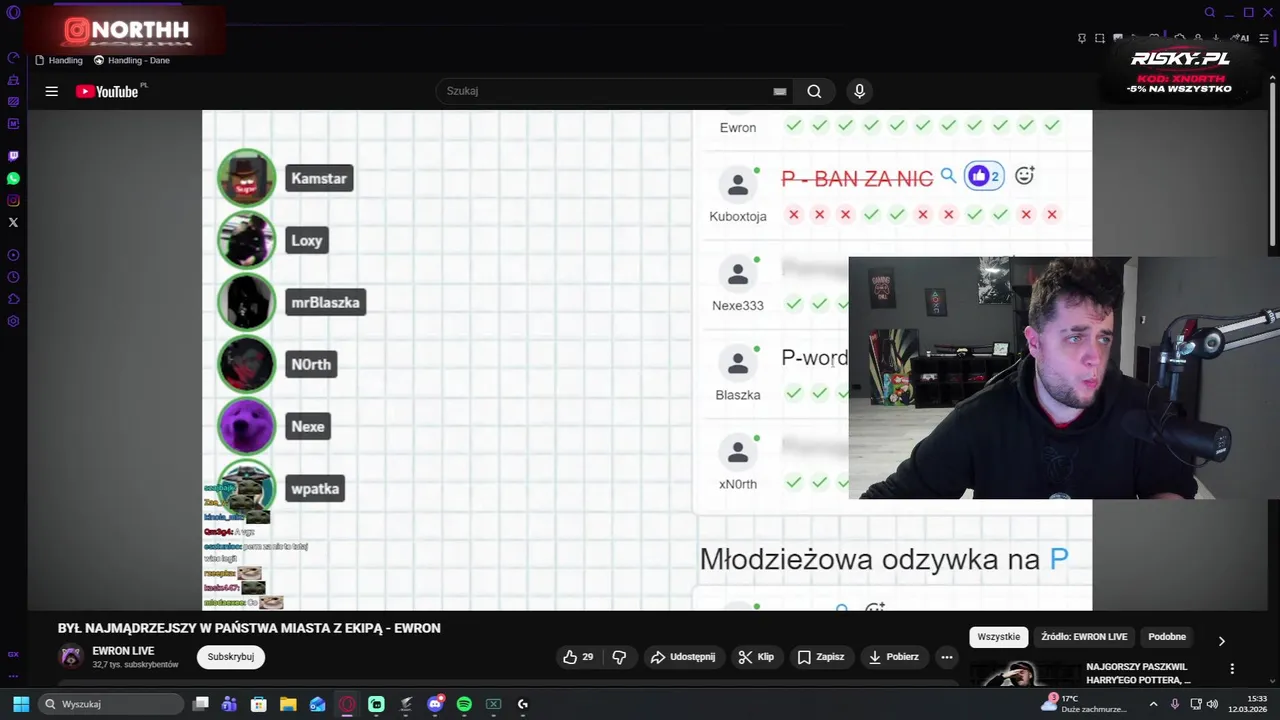Viewport: 1280px width, 720px height.
Task: Click the pin icon in browser toolbar
Action: (x=1081, y=38)
